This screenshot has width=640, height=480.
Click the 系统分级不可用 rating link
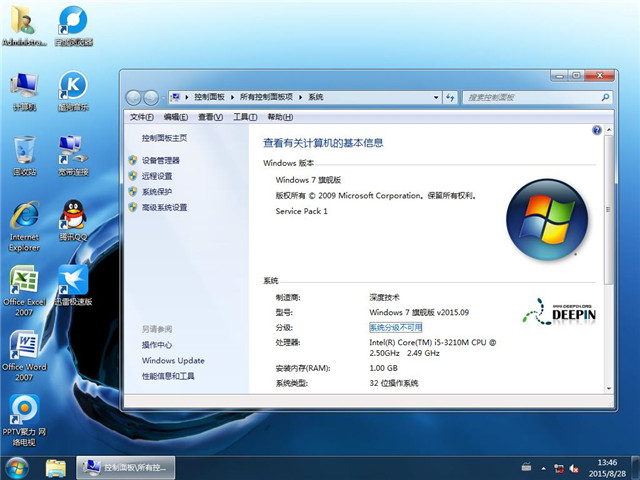click(396, 327)
